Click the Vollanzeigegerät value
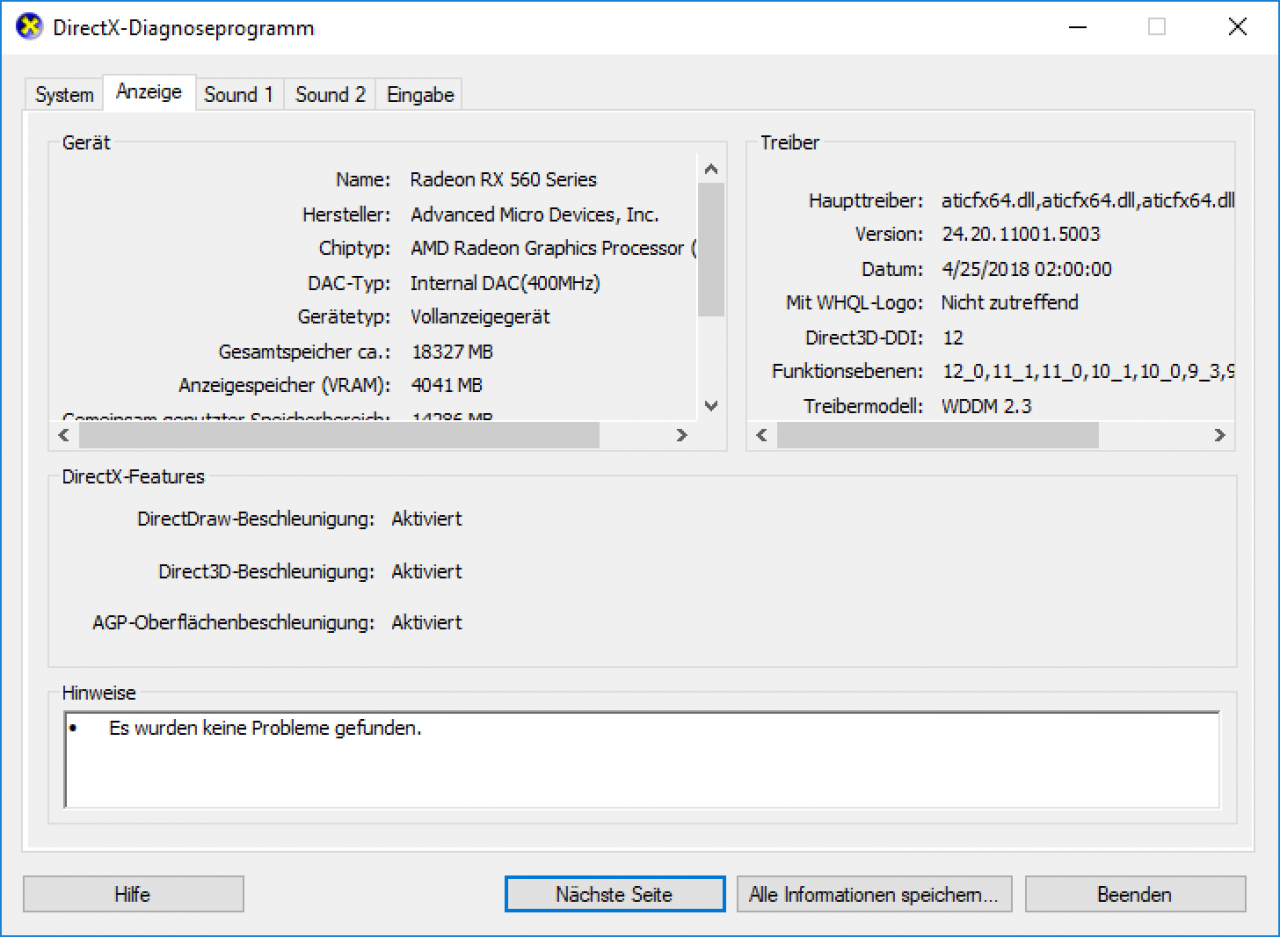1280x937 pixels. [x=480, y=317]
